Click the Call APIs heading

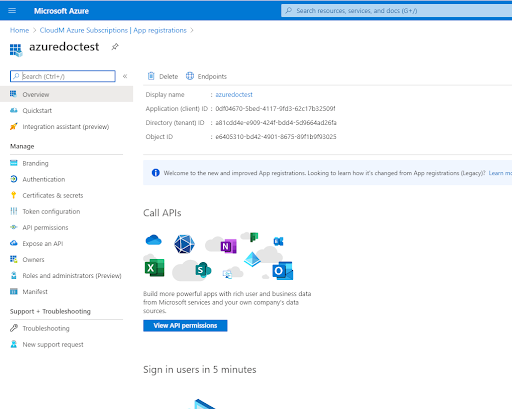[162, 213]
